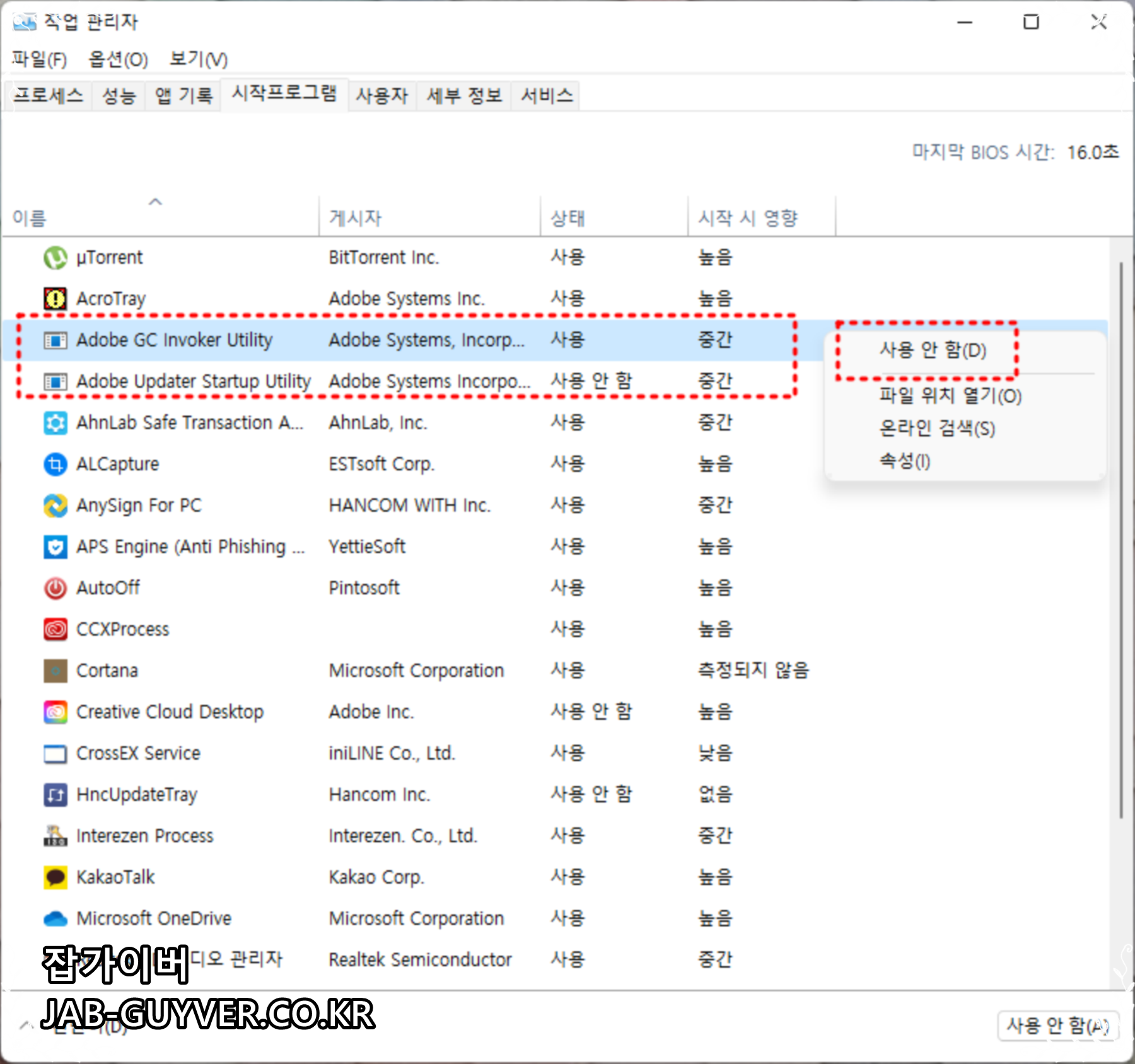Viewport: 1135px width, 1064px height.
Task: Click the Interezen Process icon
Action: pyautogui.click(x=55, y=836)
